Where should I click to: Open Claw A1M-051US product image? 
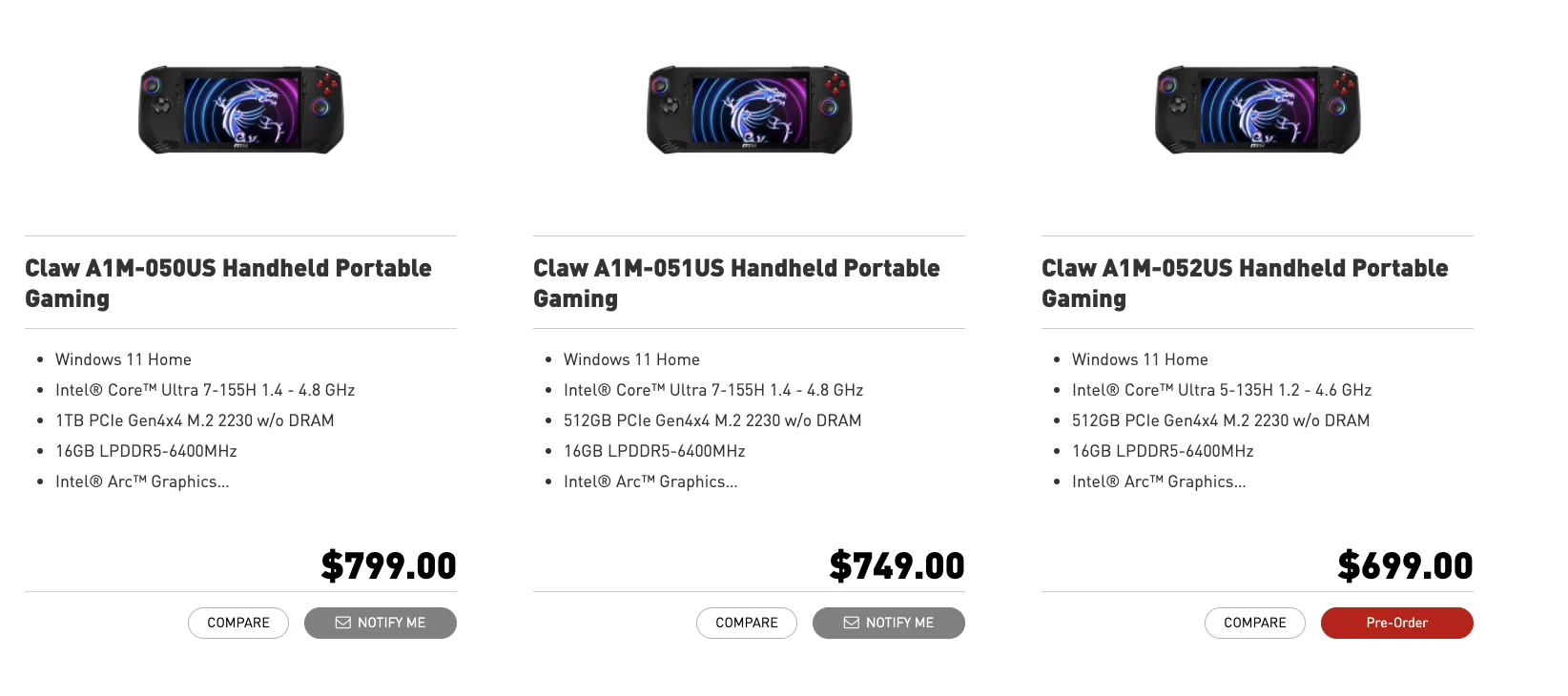coord(750,110)
